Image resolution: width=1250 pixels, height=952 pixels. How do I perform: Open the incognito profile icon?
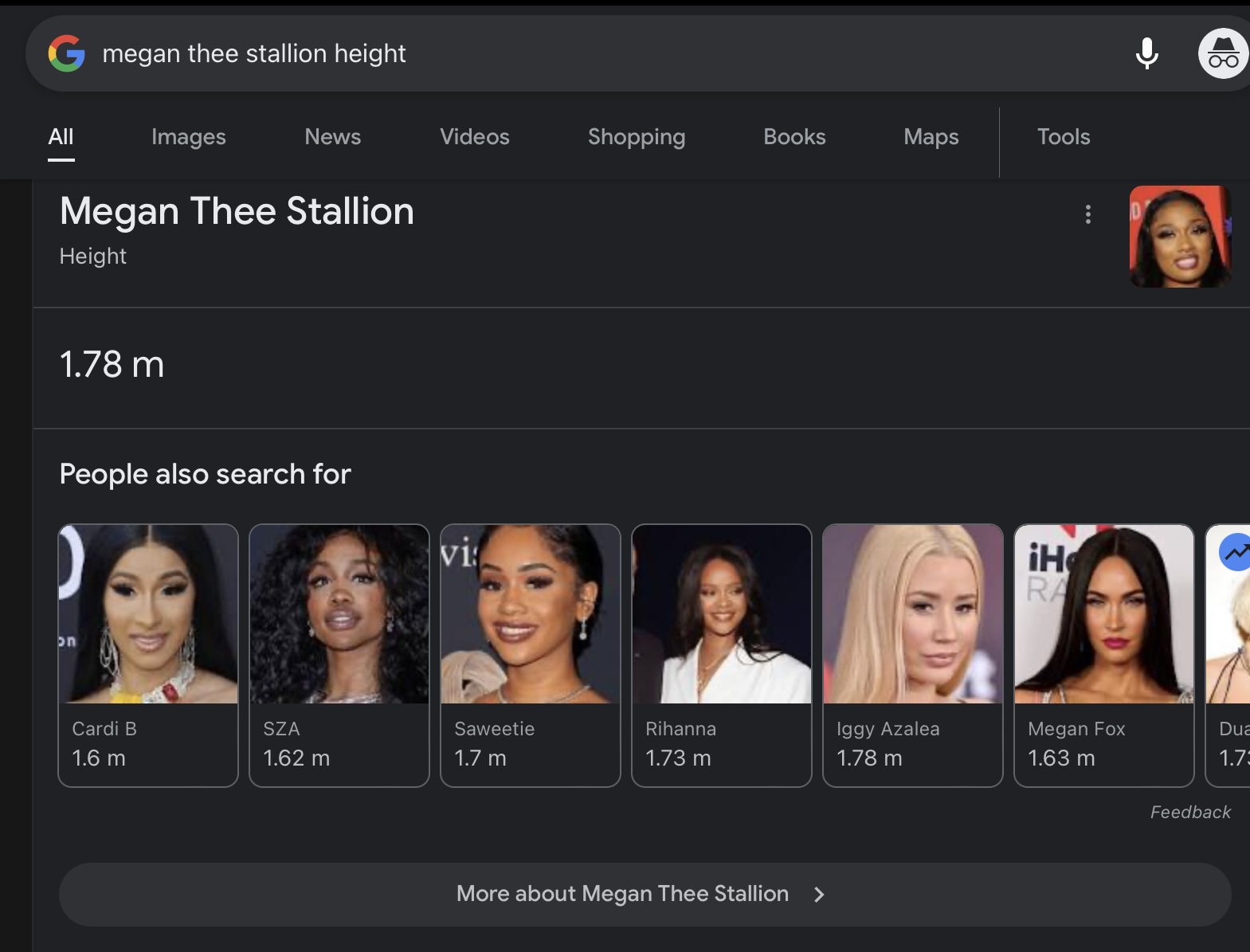(x=1223, y=53)
